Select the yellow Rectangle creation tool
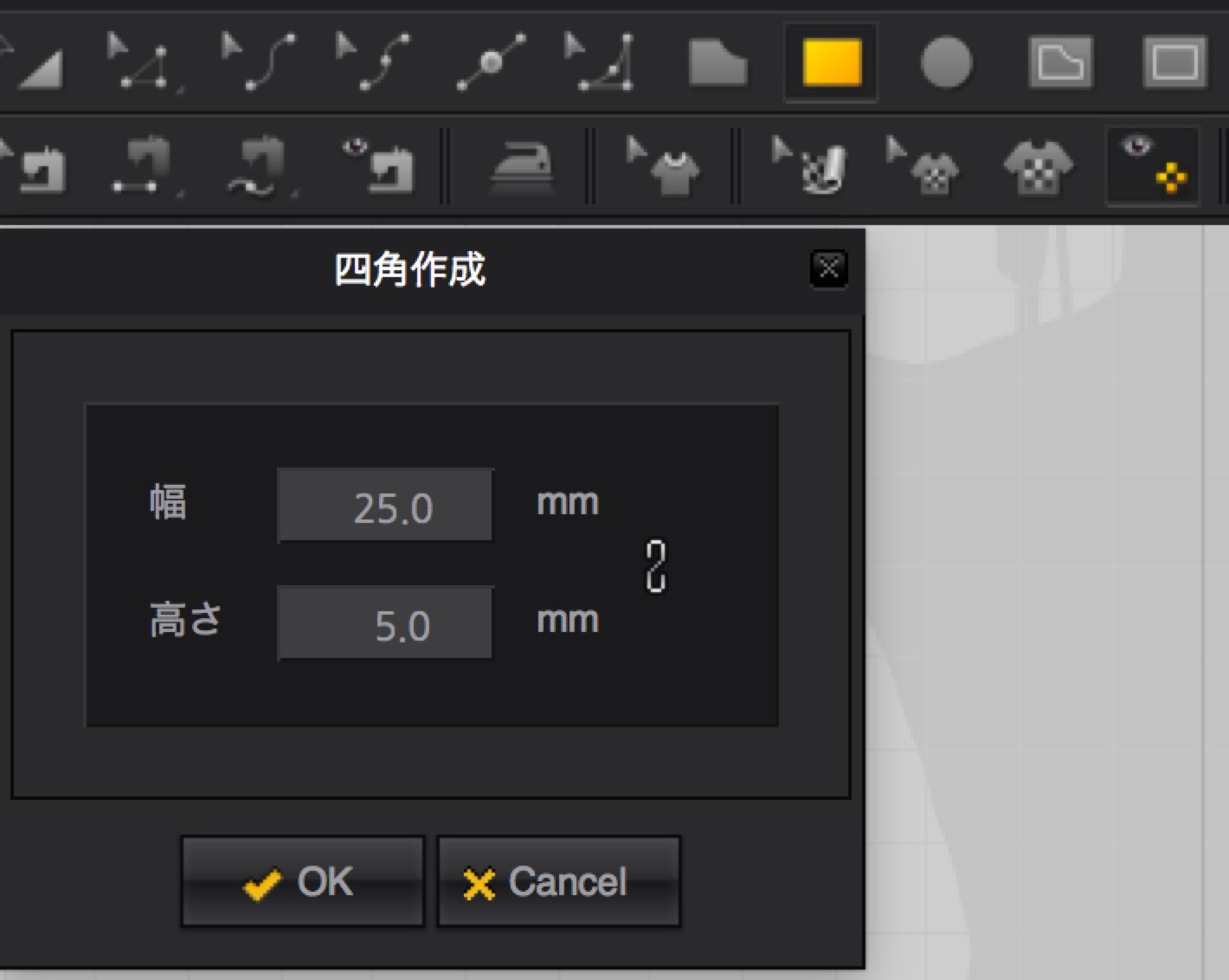The image size is (1229, 980). tap(831, 62)
